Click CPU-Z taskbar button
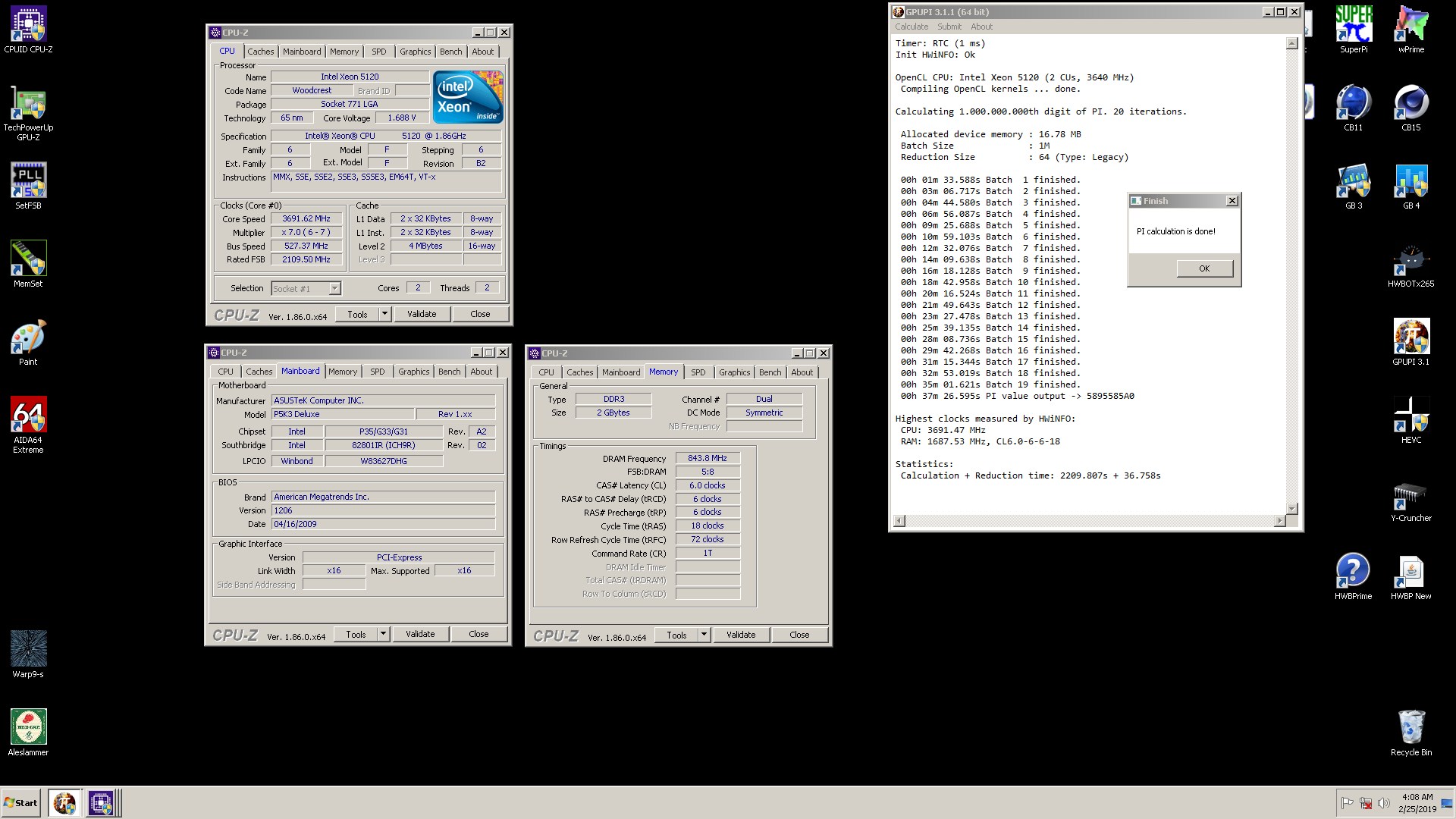Screen dimensions: 1456x819 click(x=100, y=802)
